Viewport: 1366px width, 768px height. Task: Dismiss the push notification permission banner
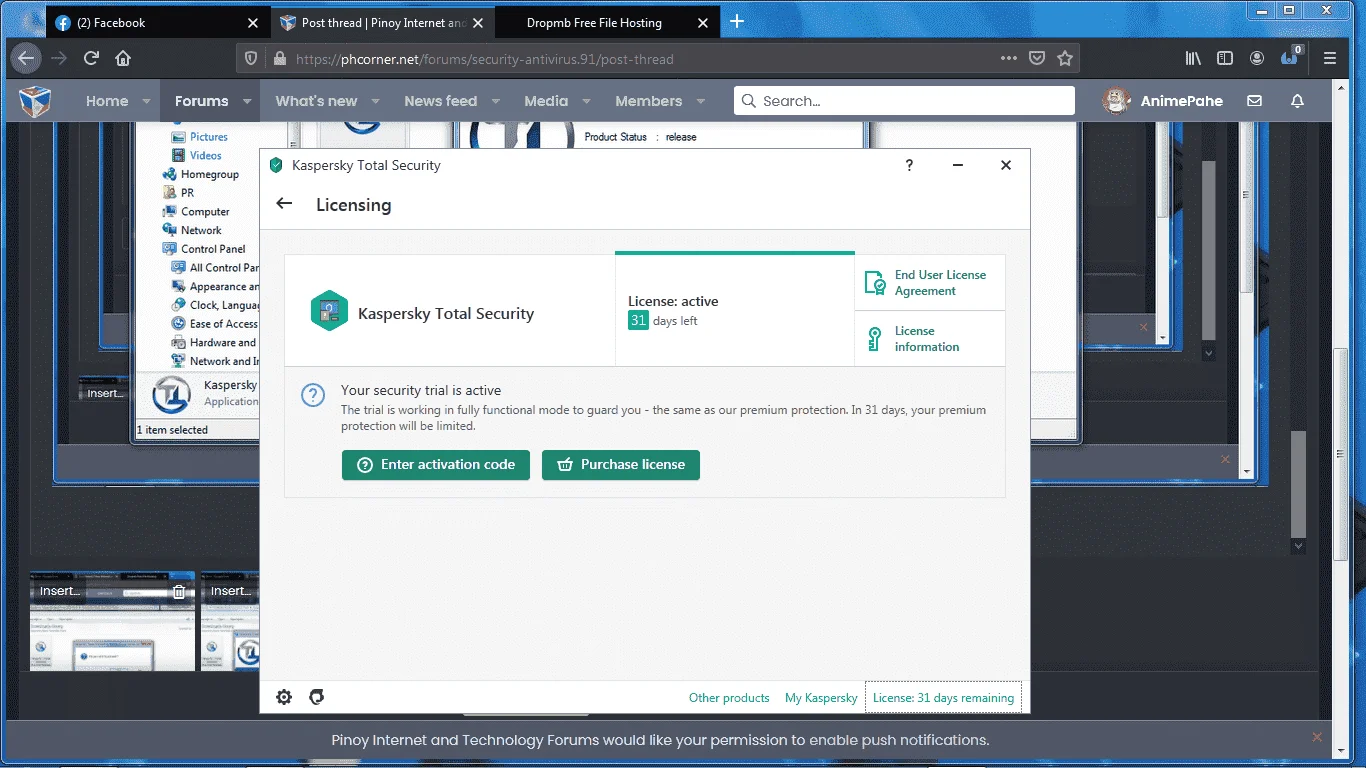pyautogui.click(x=1316, y=737)
